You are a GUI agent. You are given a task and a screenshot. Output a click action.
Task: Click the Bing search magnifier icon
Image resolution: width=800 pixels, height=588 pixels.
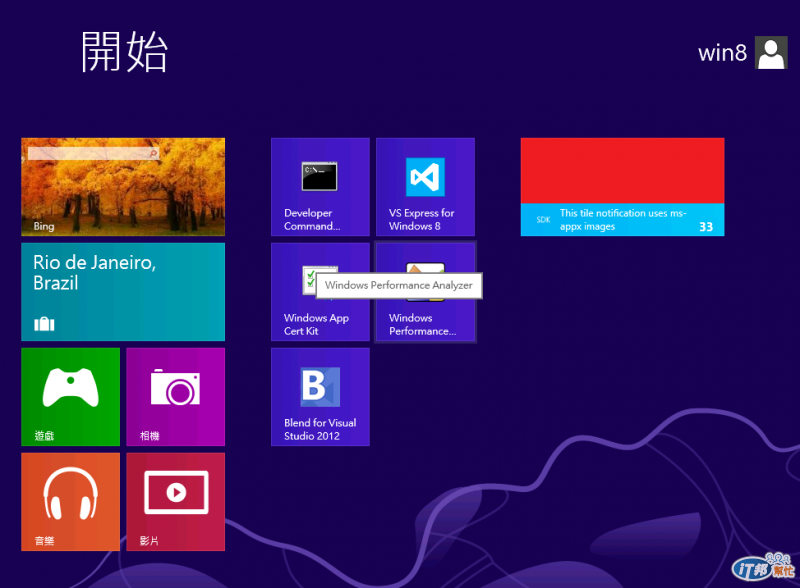pos(153,153)
